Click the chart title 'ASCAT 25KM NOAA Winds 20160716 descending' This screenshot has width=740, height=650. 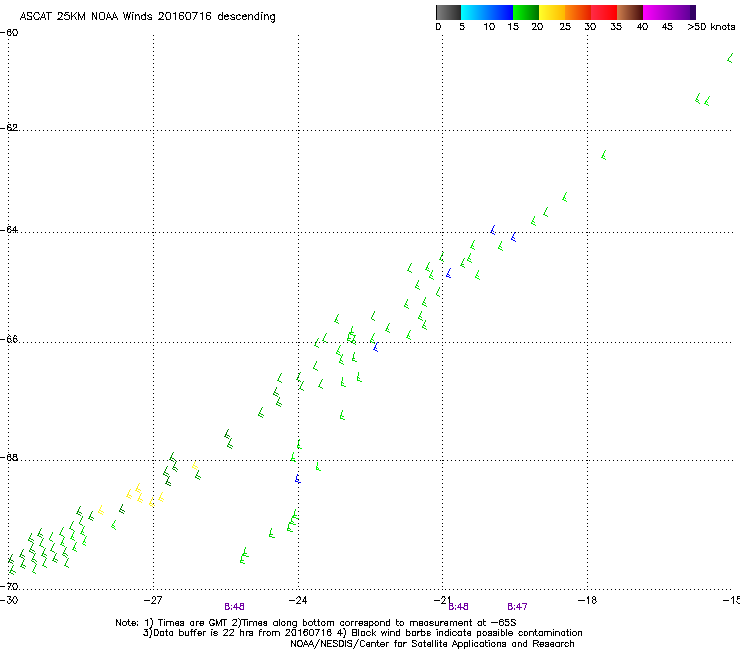click(147, 17)
